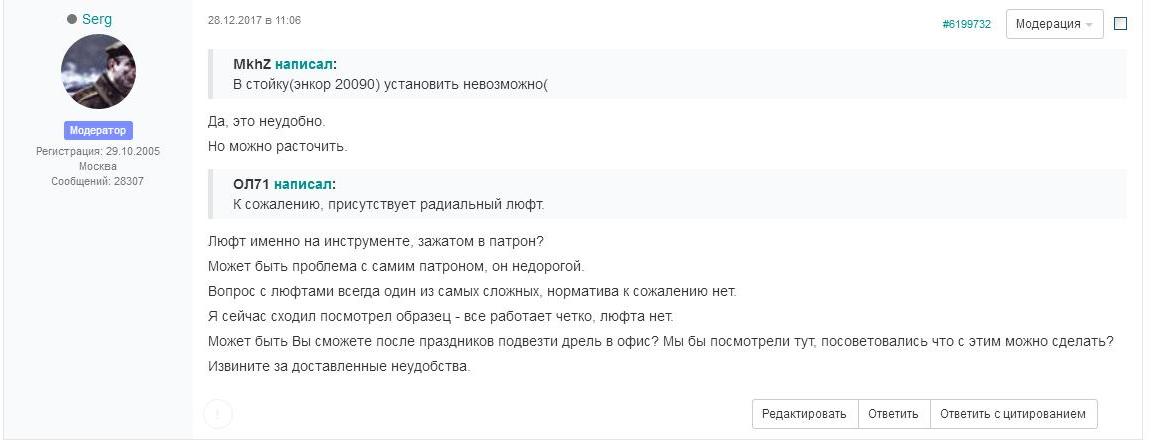The image size is (1154, 442).
Task: Click the quoted author name MkhZ
Action: point(252,64)
